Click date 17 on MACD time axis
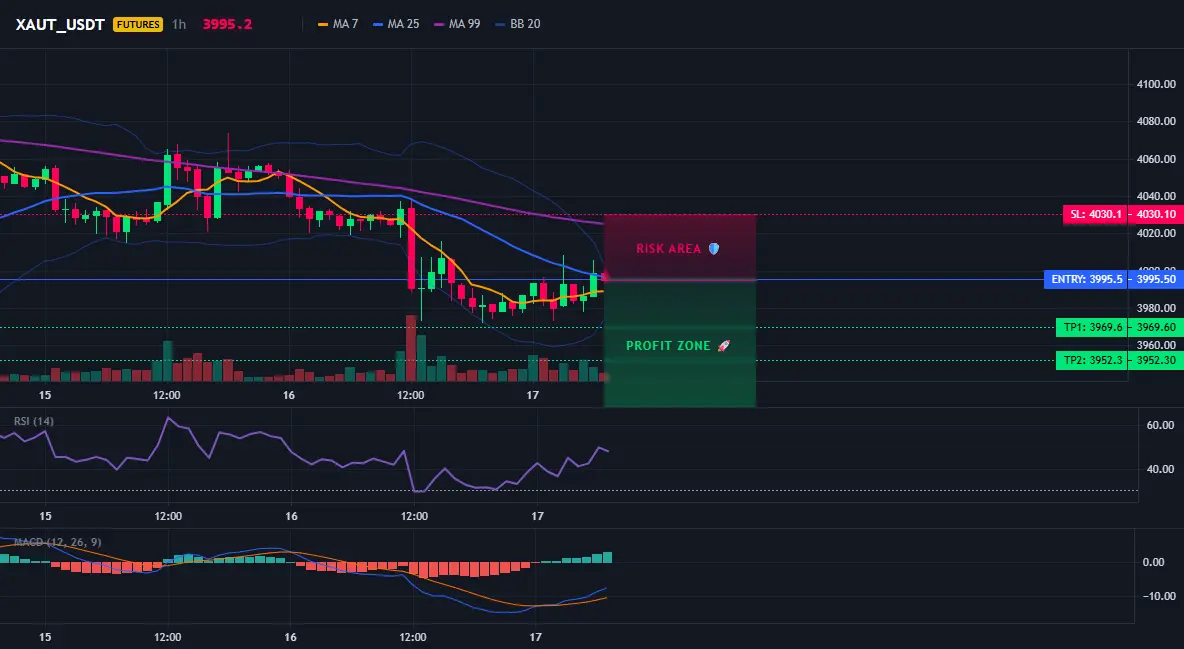The width and height of the screenshot is (1184, 649). click(x=535, y=637)
